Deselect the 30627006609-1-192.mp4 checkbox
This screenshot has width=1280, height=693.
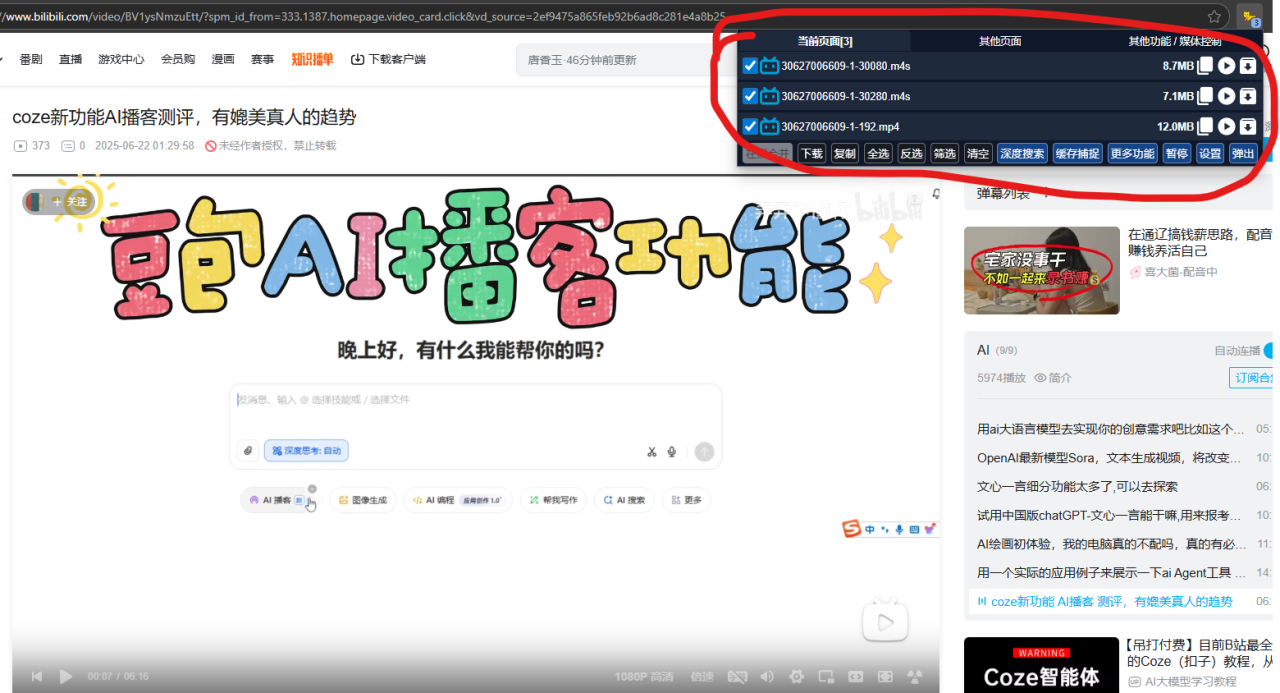pyautogui.click(x=751, y=126)
